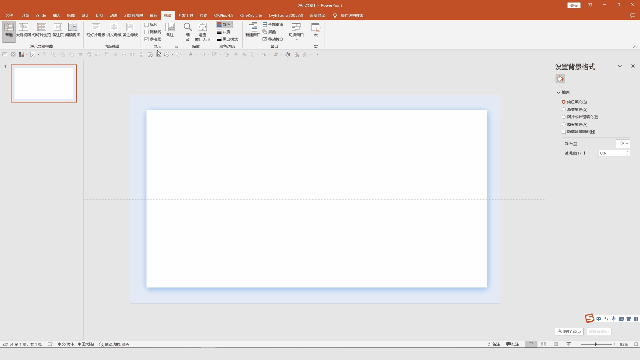Image resolution: width=640 pixels, height=360 pixels.
Task: Select the Gradient fill radio button
Action: (563, 109)
